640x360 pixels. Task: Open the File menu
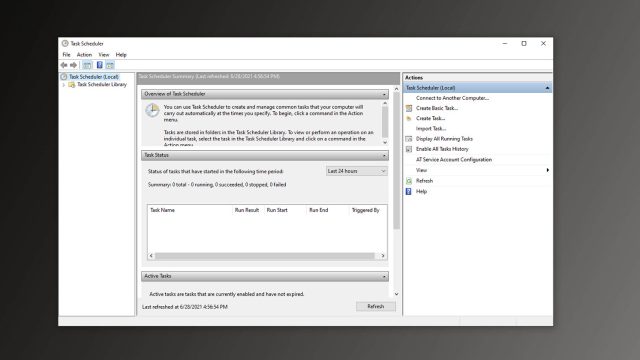pyautogui.click(x=67, y=55)
